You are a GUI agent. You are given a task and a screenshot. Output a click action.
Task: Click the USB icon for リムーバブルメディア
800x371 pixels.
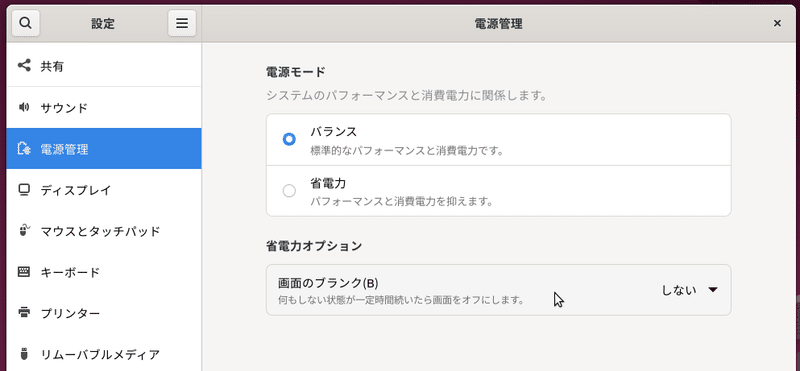tap(24, 354)
